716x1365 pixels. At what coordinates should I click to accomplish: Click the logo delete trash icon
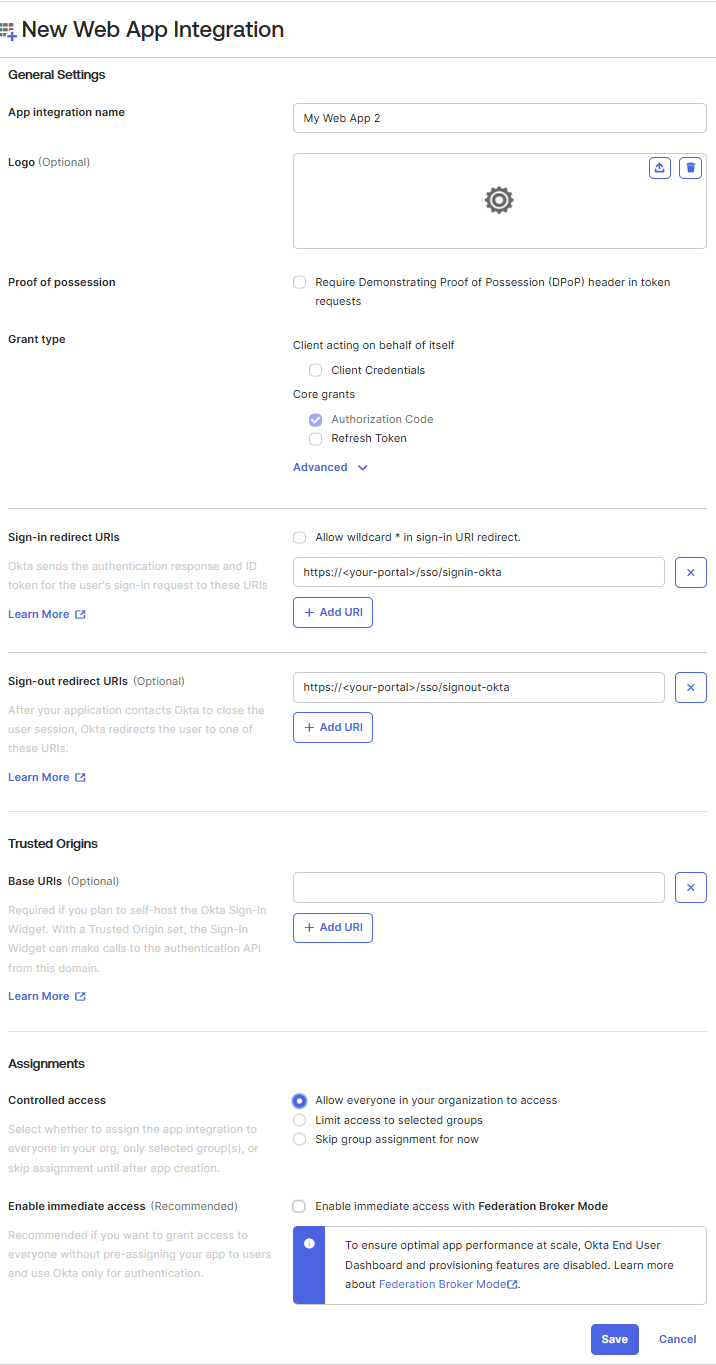coord(690,168)
